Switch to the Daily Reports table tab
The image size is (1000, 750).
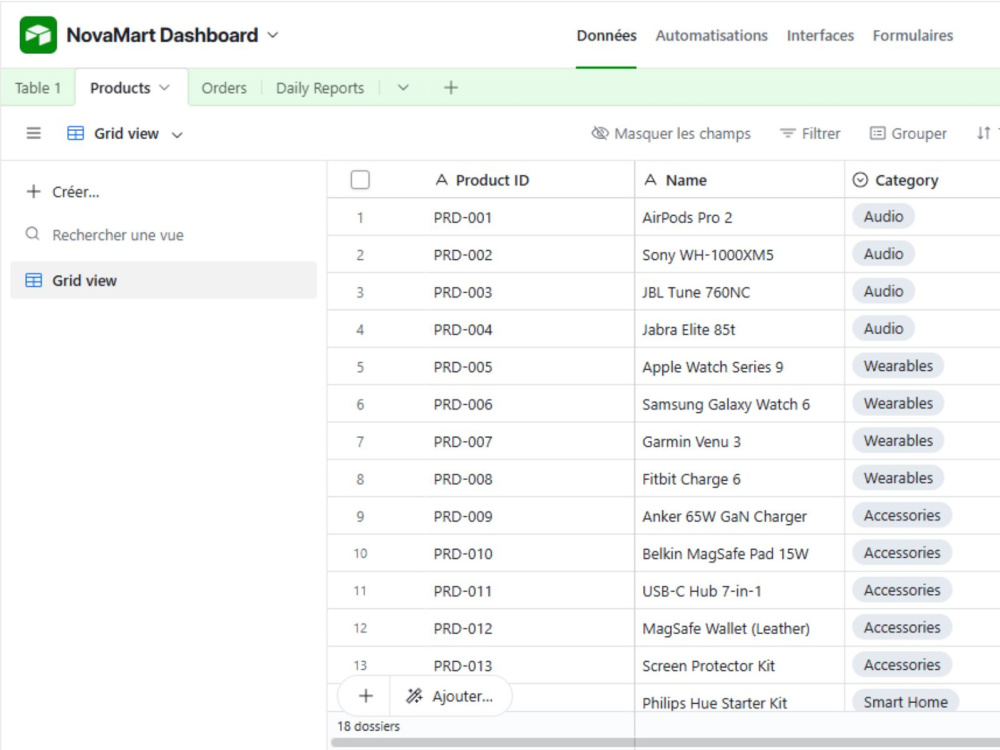[320, 88]
